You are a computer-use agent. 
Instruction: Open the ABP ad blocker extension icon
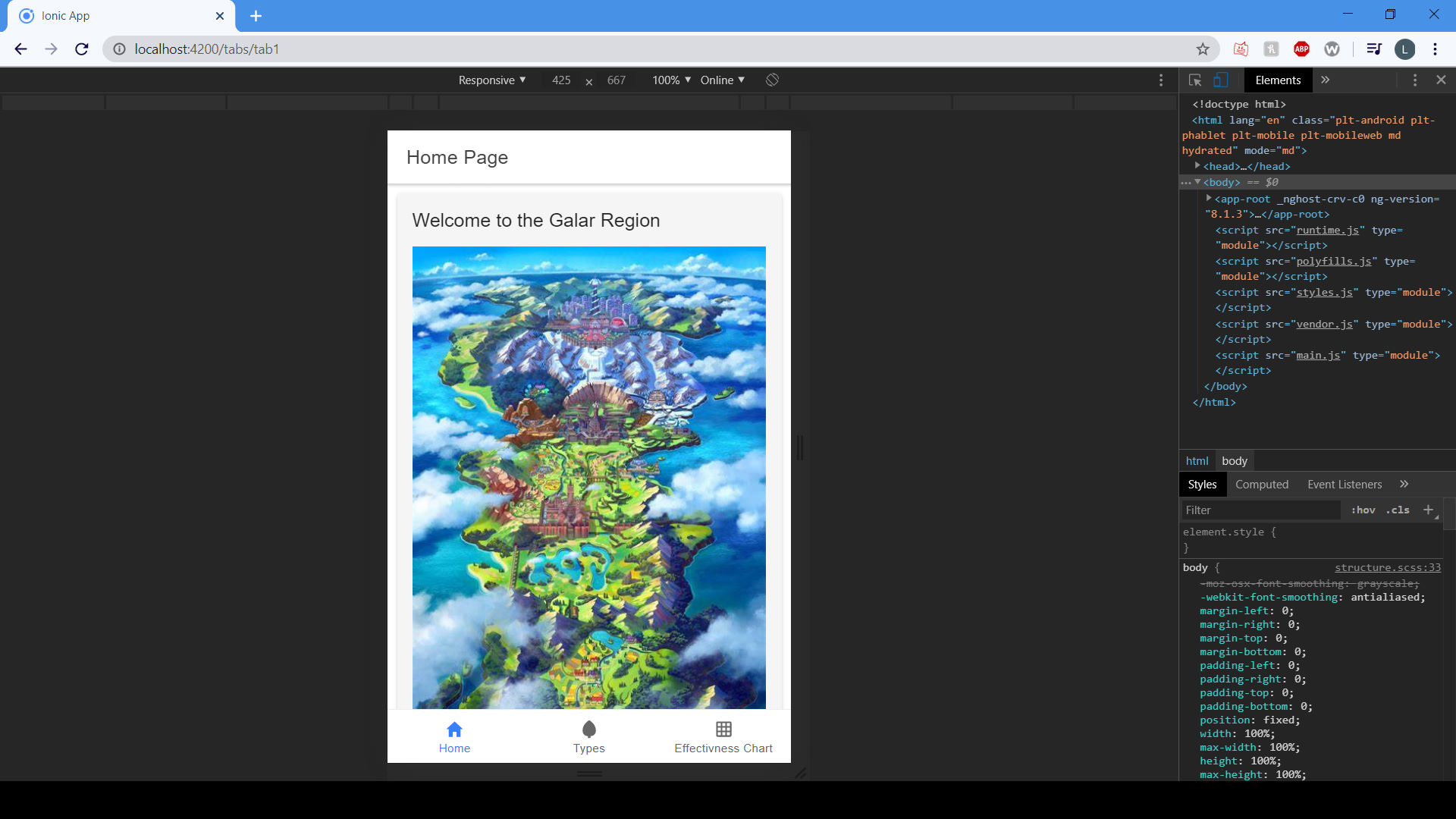[1302, 49]
